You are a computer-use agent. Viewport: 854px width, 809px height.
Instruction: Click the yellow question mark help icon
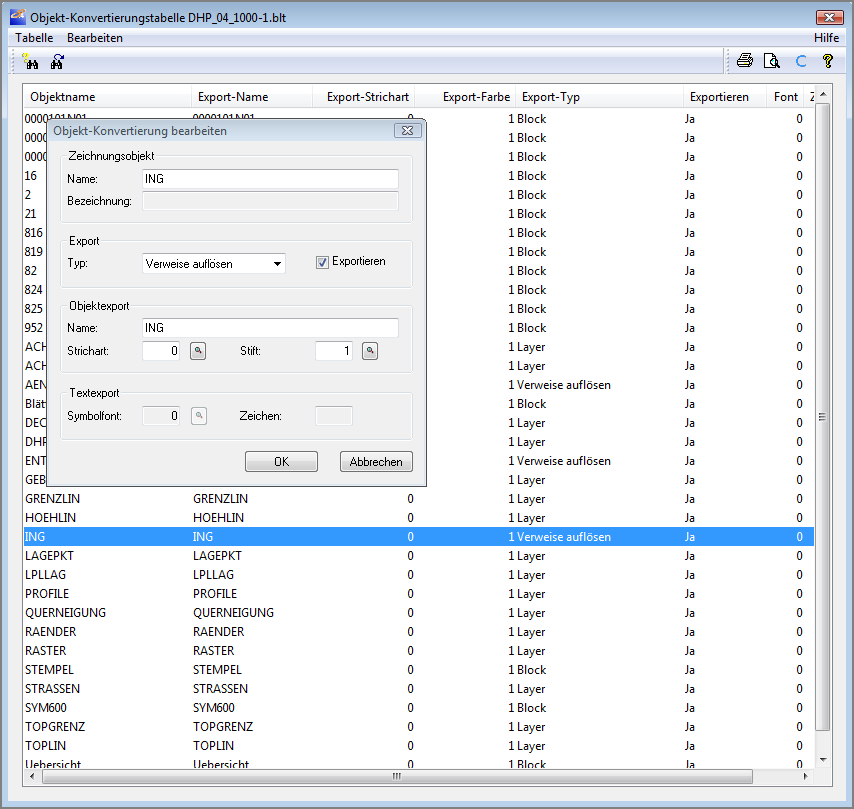(828, 60)
